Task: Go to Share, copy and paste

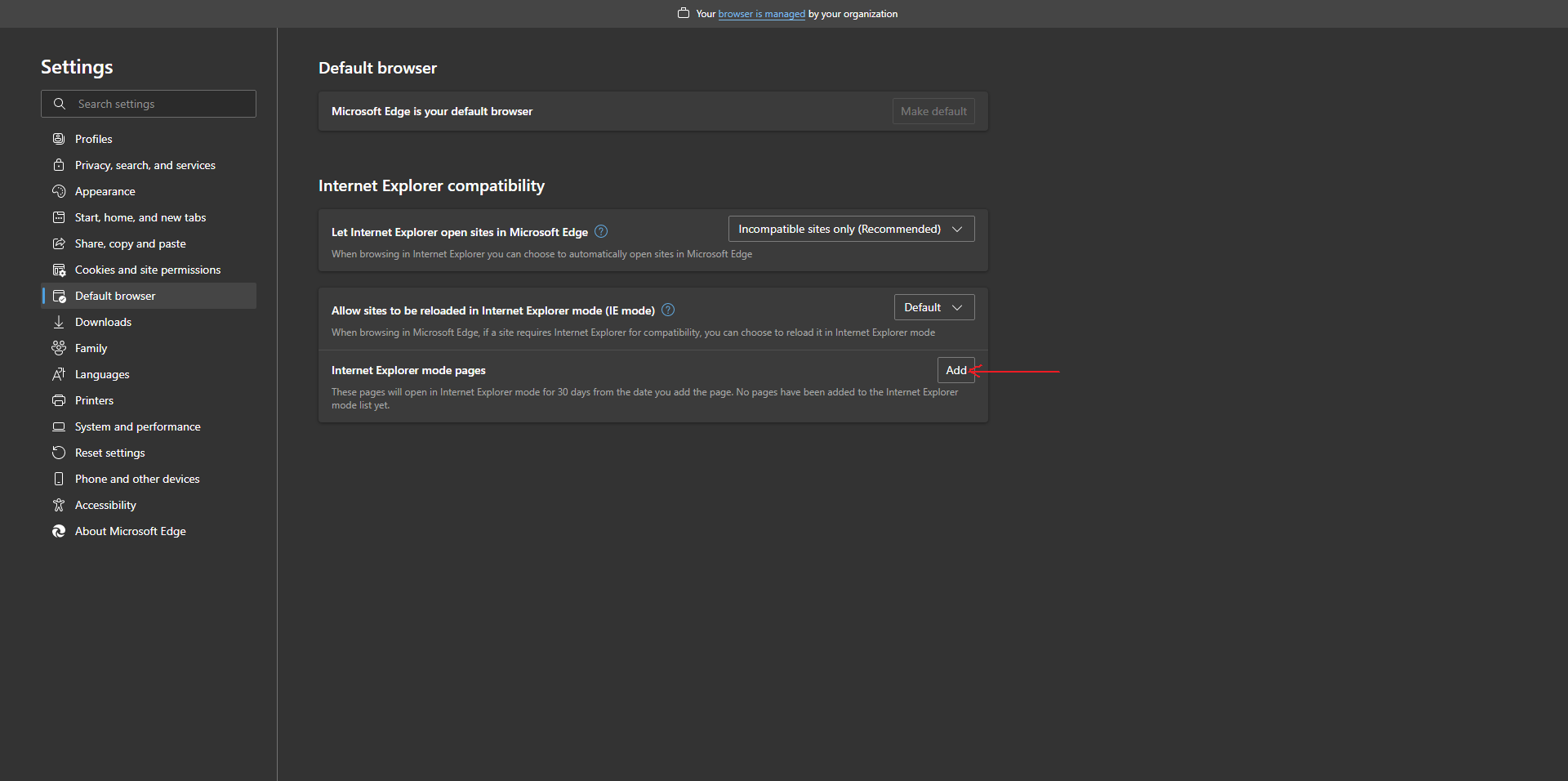Action: 149,243
